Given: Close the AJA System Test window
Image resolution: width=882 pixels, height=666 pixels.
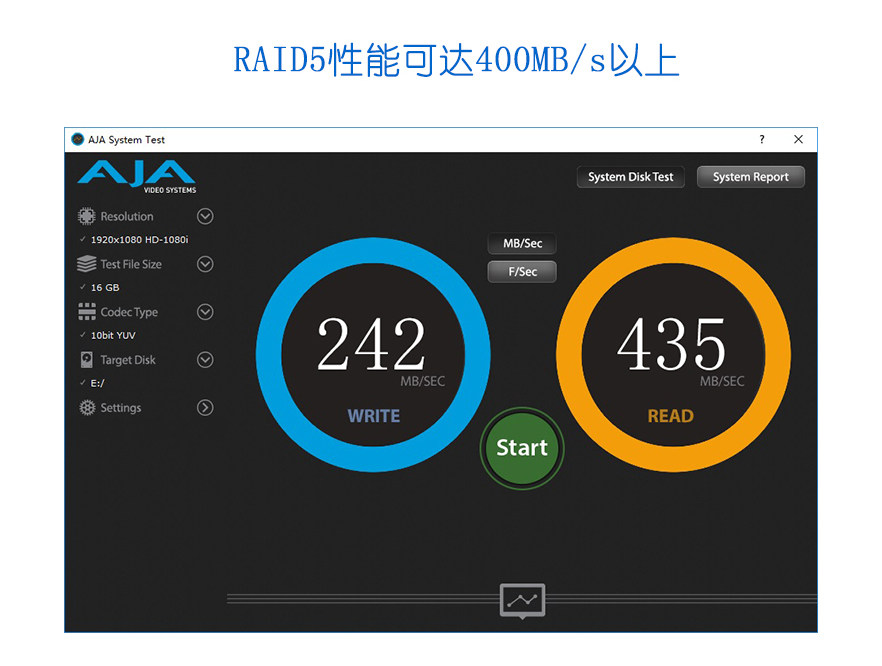Looking at the screenshot, I should 798,139.
